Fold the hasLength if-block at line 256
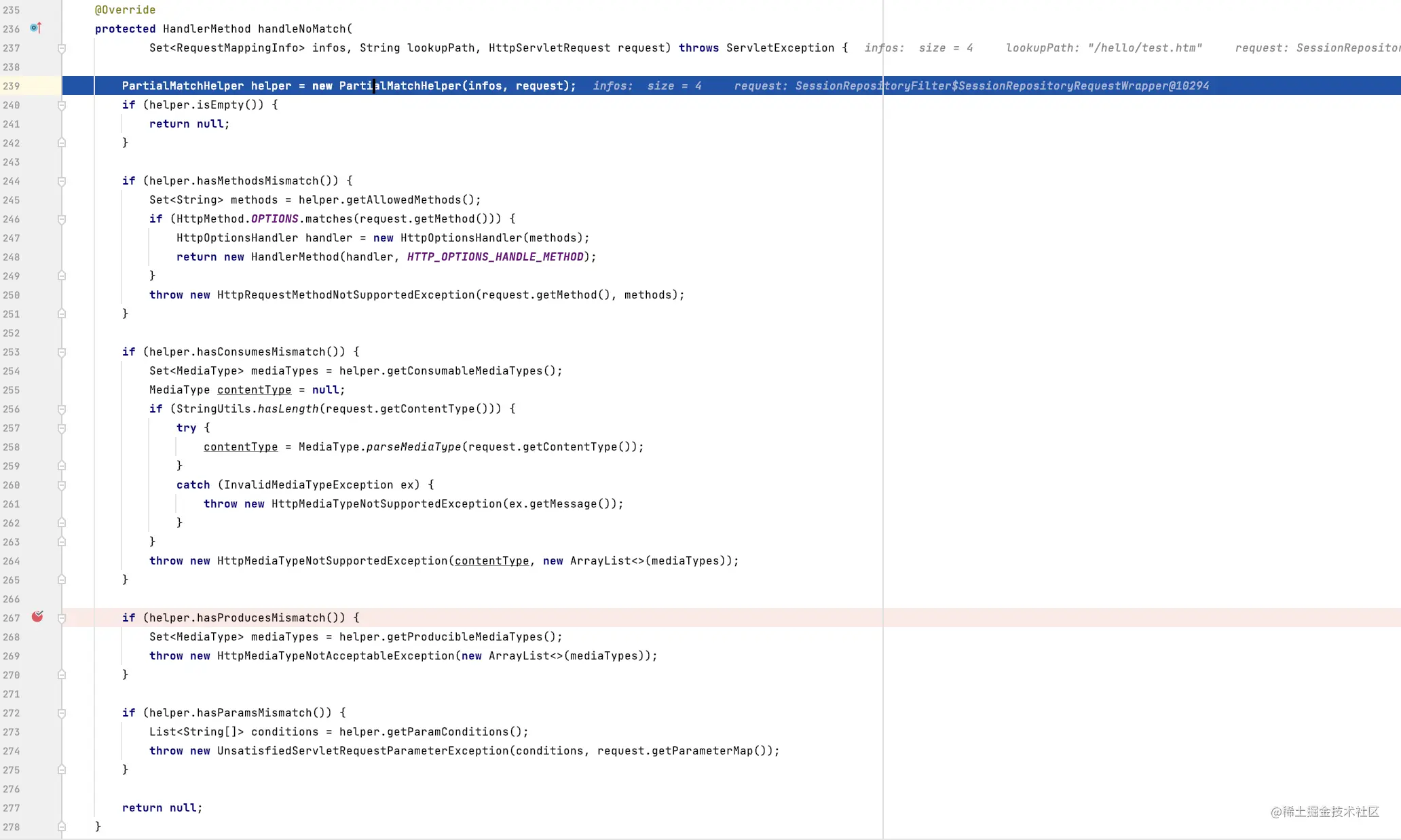The width and height of the screenshot is (1401, 840). click(62, 409)
